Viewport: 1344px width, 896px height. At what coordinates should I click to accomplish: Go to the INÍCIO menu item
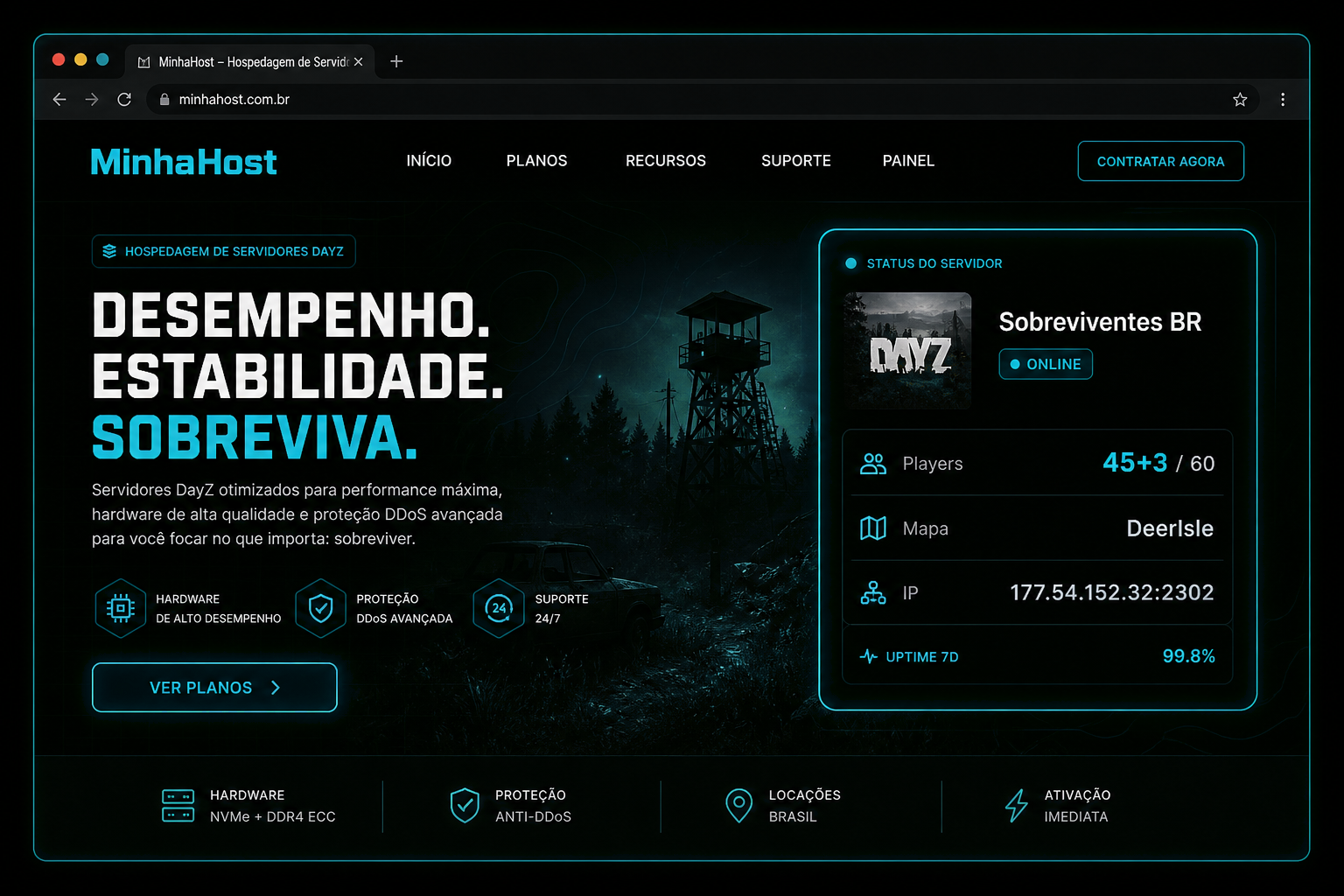pyautogui.click(x=429, y=161)
